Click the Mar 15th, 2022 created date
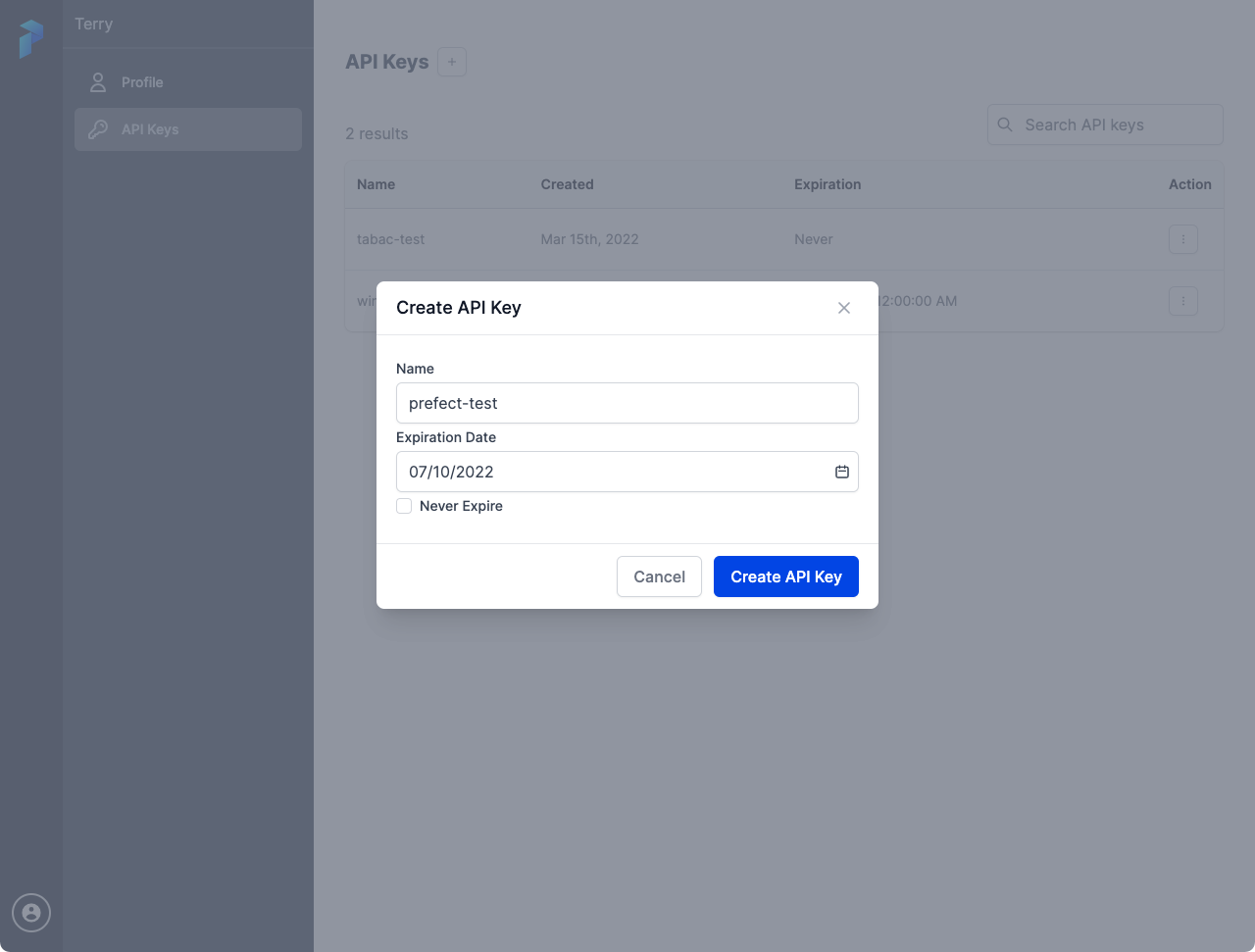Screen dimensions: 1255x952 click(589, 239)
